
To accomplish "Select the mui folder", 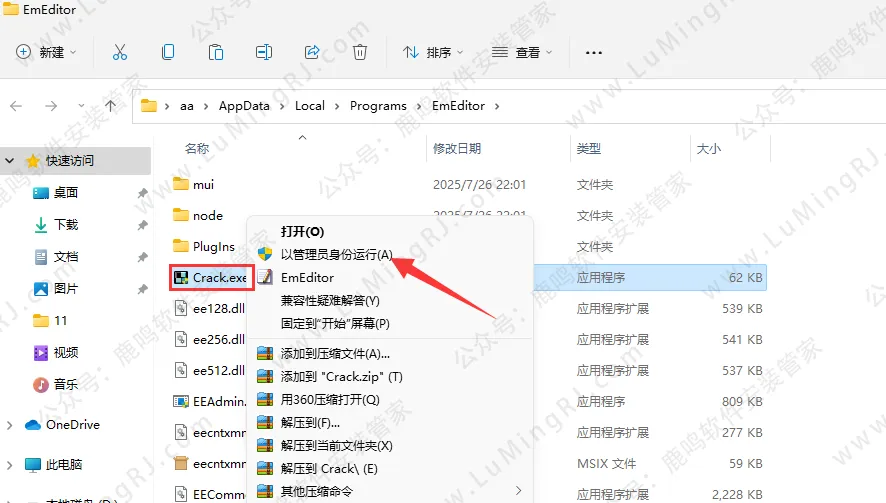I will pos(203,185).
